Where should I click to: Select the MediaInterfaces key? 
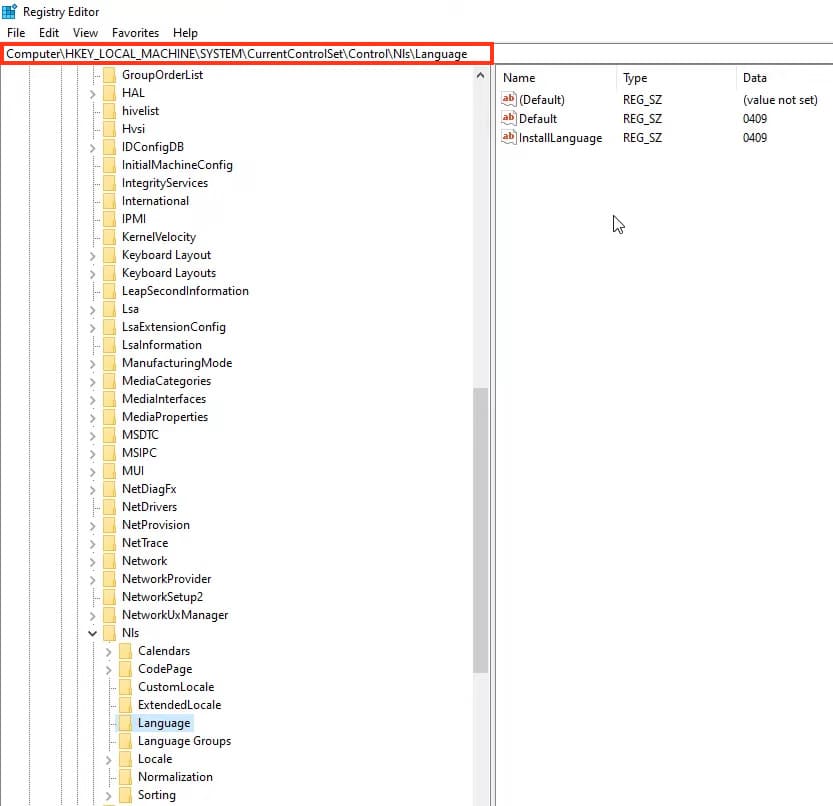coord(164,399)
